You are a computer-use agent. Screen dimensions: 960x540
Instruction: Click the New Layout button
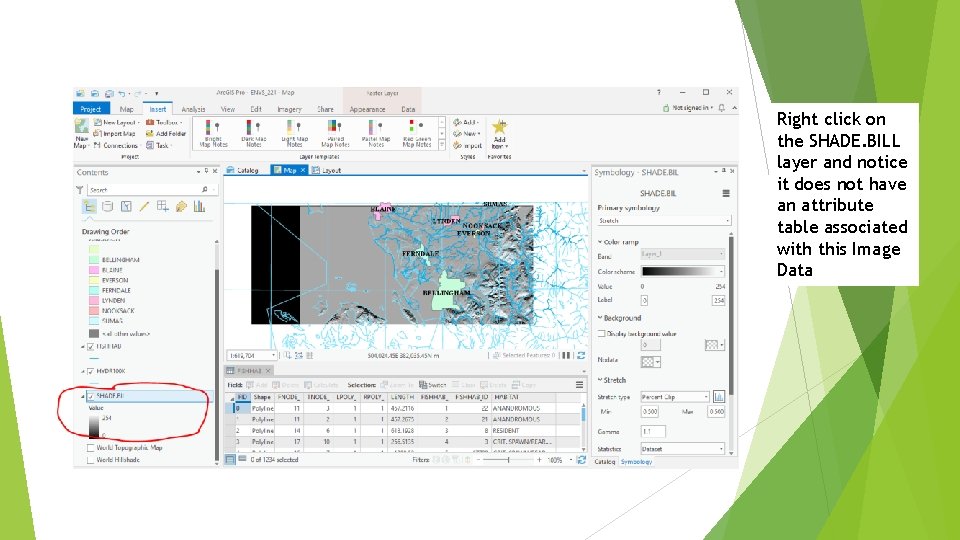point(116,122)
